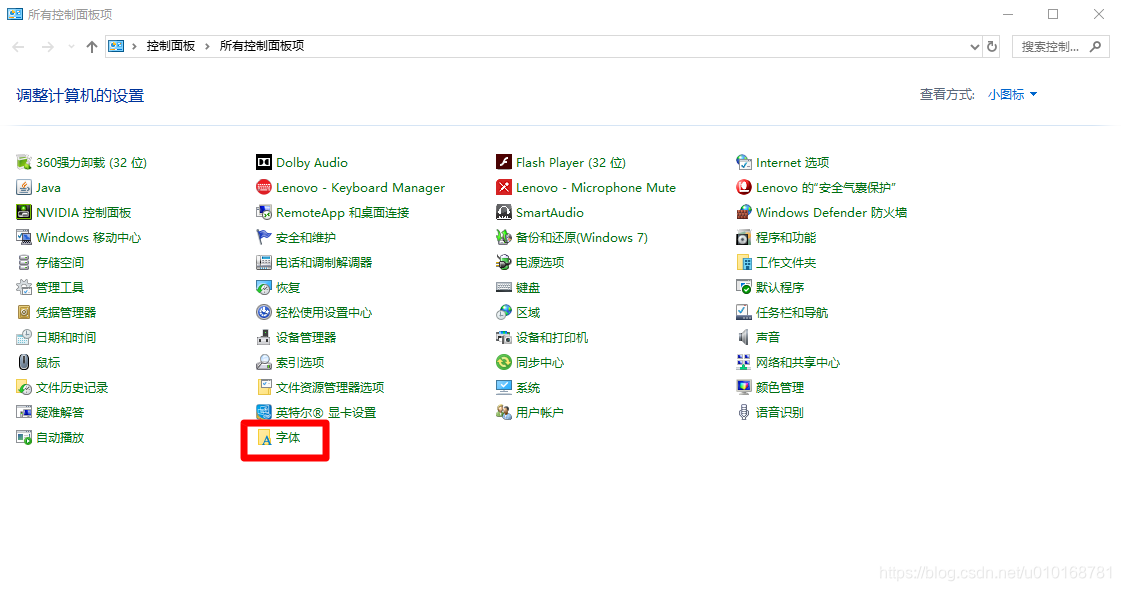The image size is (1121, 591).
Task: Open 程序和功能 icon
Action: pos(744,237)
